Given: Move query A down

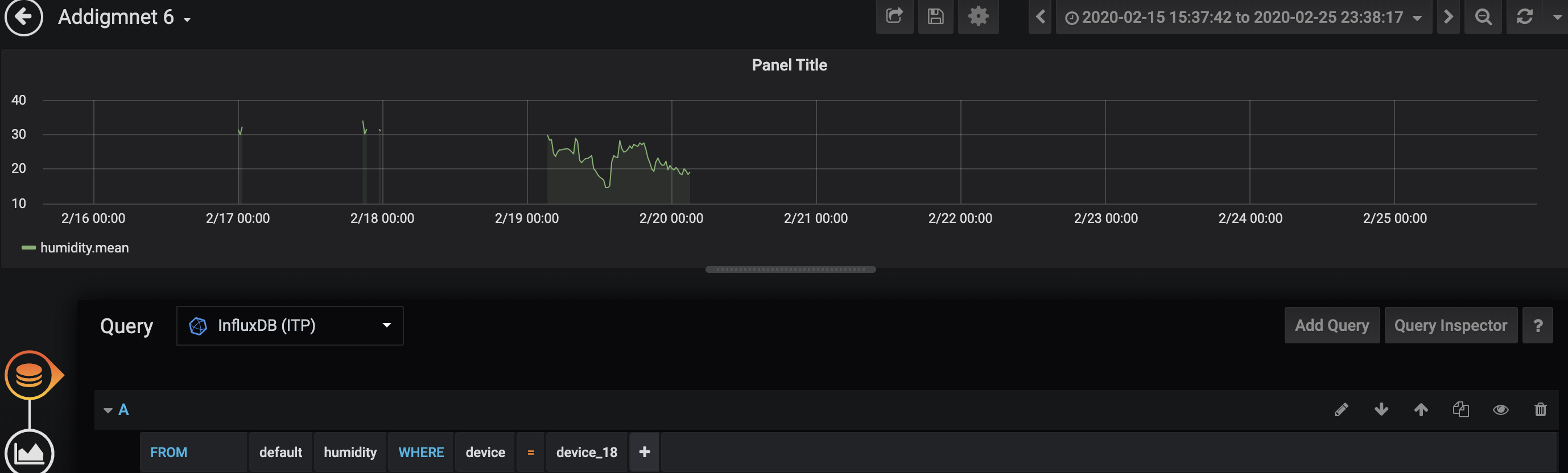Looking at the screenshot, I should pos(1381,409).
